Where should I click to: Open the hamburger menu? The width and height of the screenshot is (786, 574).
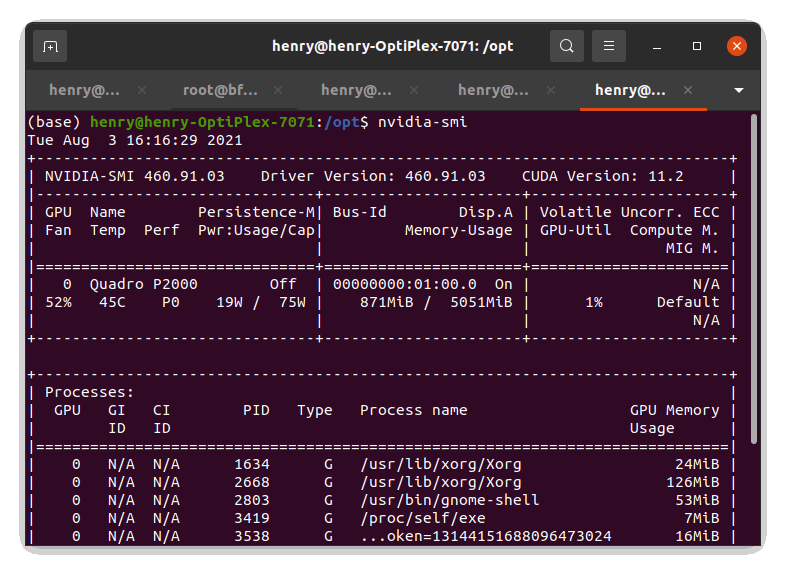click(609, 46)
